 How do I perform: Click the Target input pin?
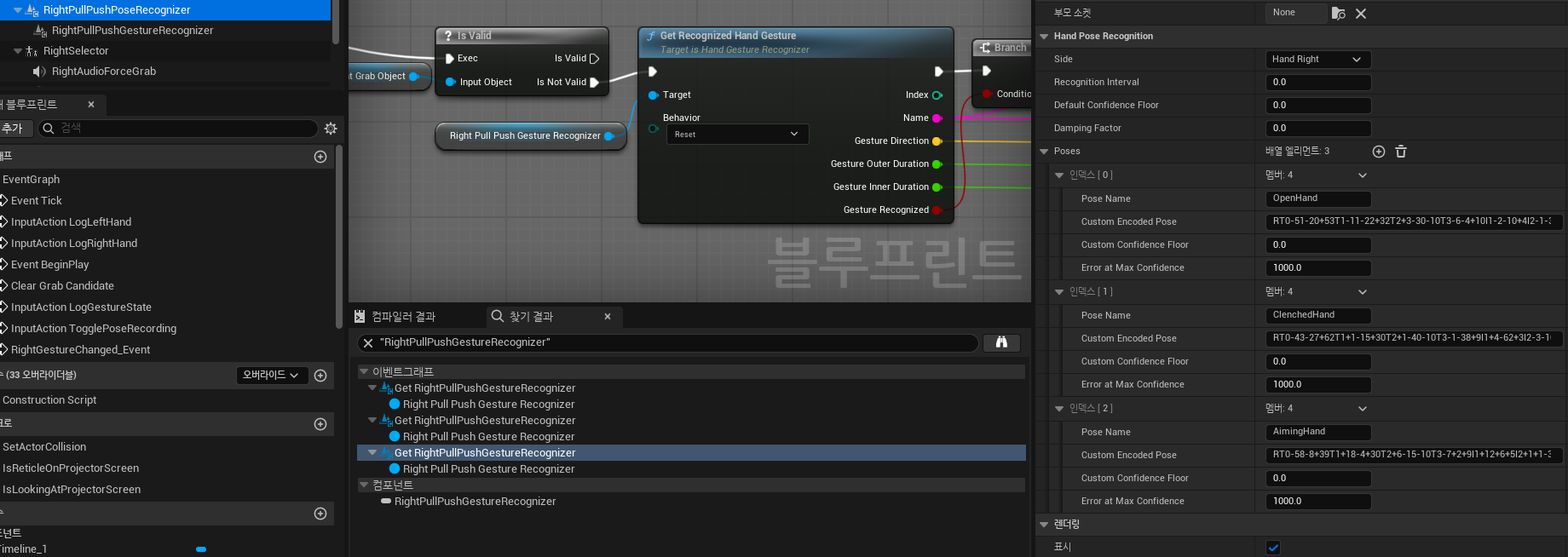coord(654,95)
